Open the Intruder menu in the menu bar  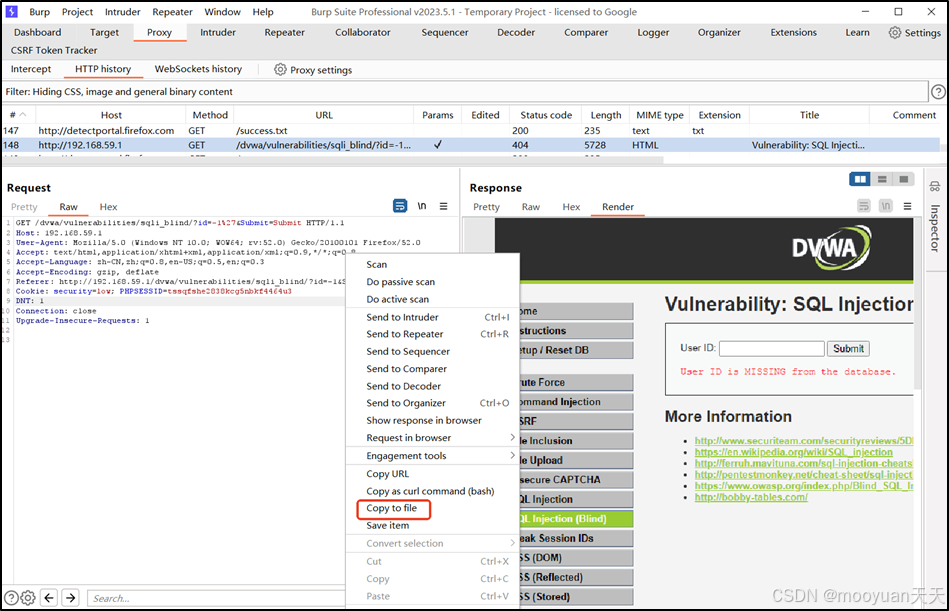(122, 11)
